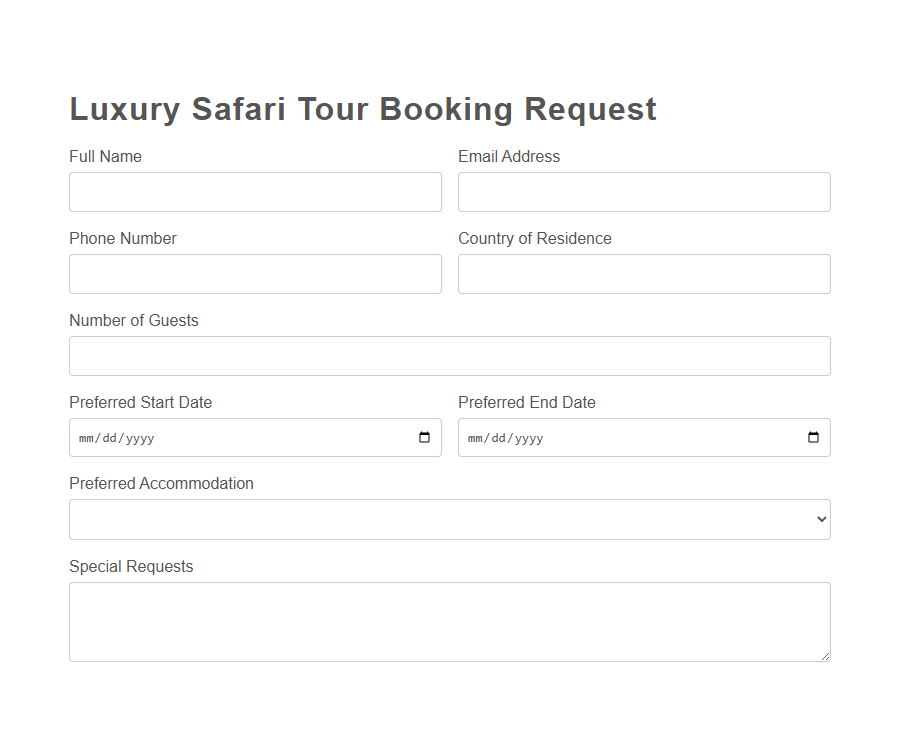Image resolution: width=900 pixels, height=730 pixels.
Task: Click the Country of Residence input
Action: point(644,274)
